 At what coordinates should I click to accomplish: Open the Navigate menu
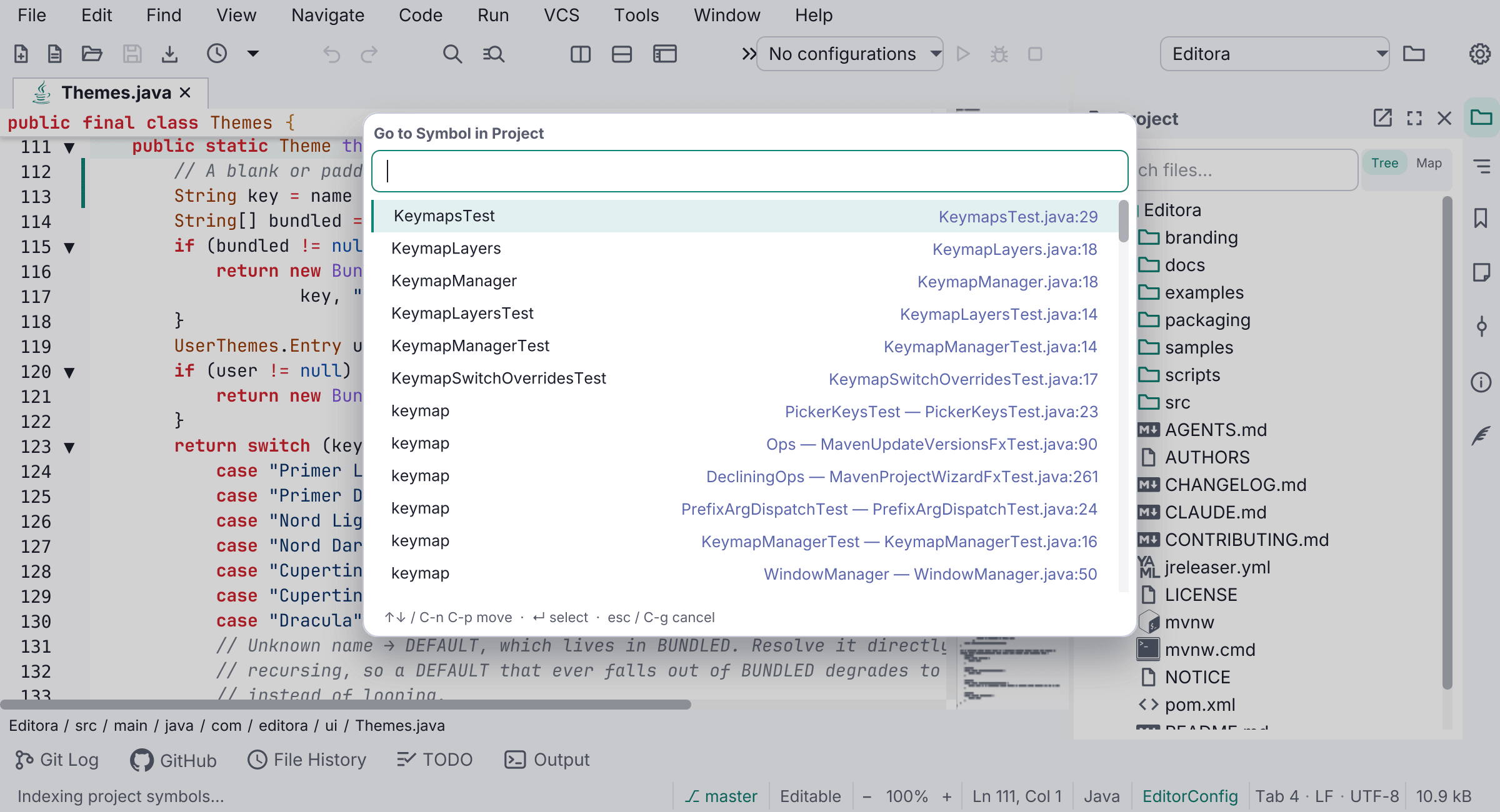point(327,15)
